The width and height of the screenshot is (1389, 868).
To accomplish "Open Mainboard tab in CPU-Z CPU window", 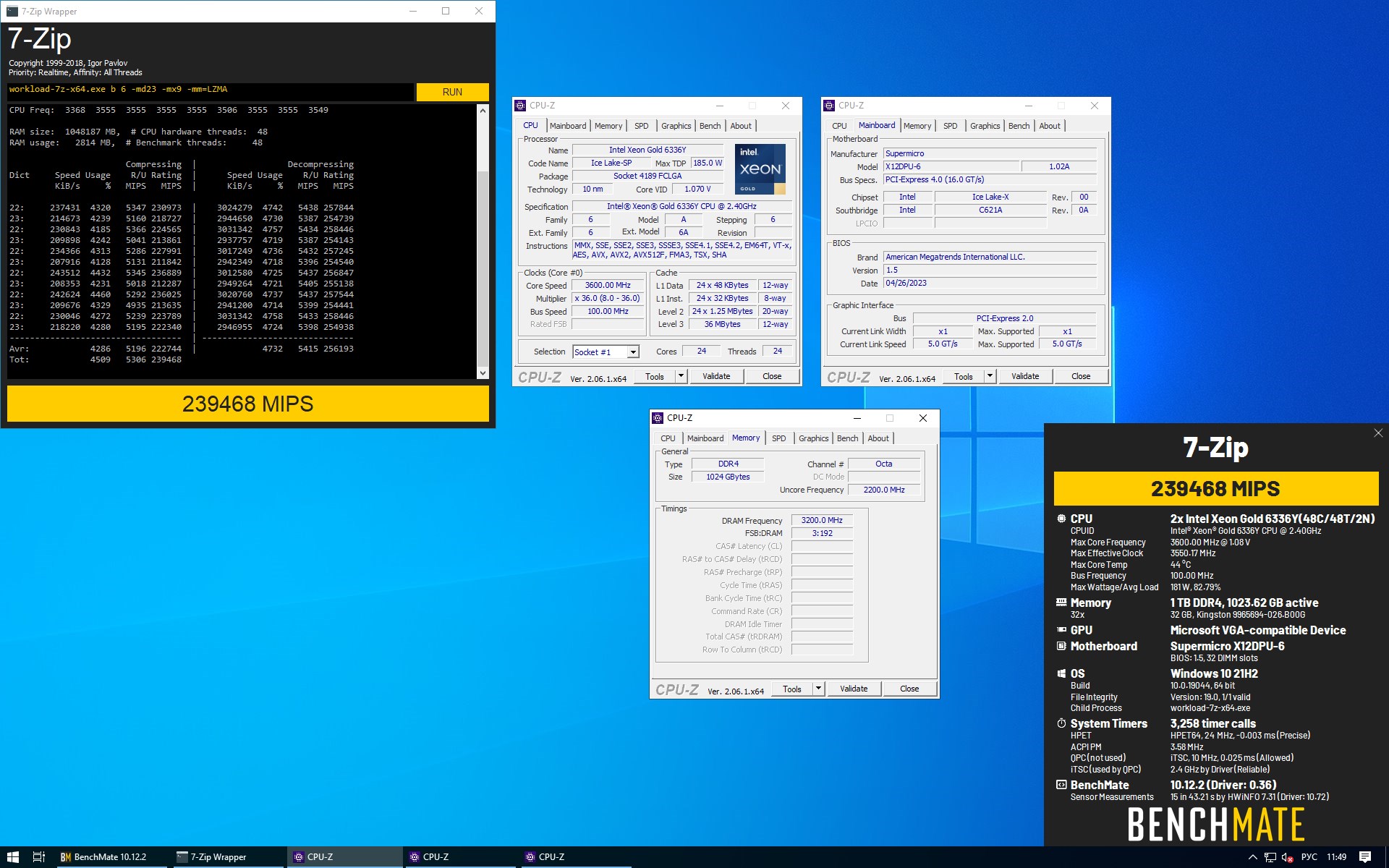I will (x=568, y=126).
